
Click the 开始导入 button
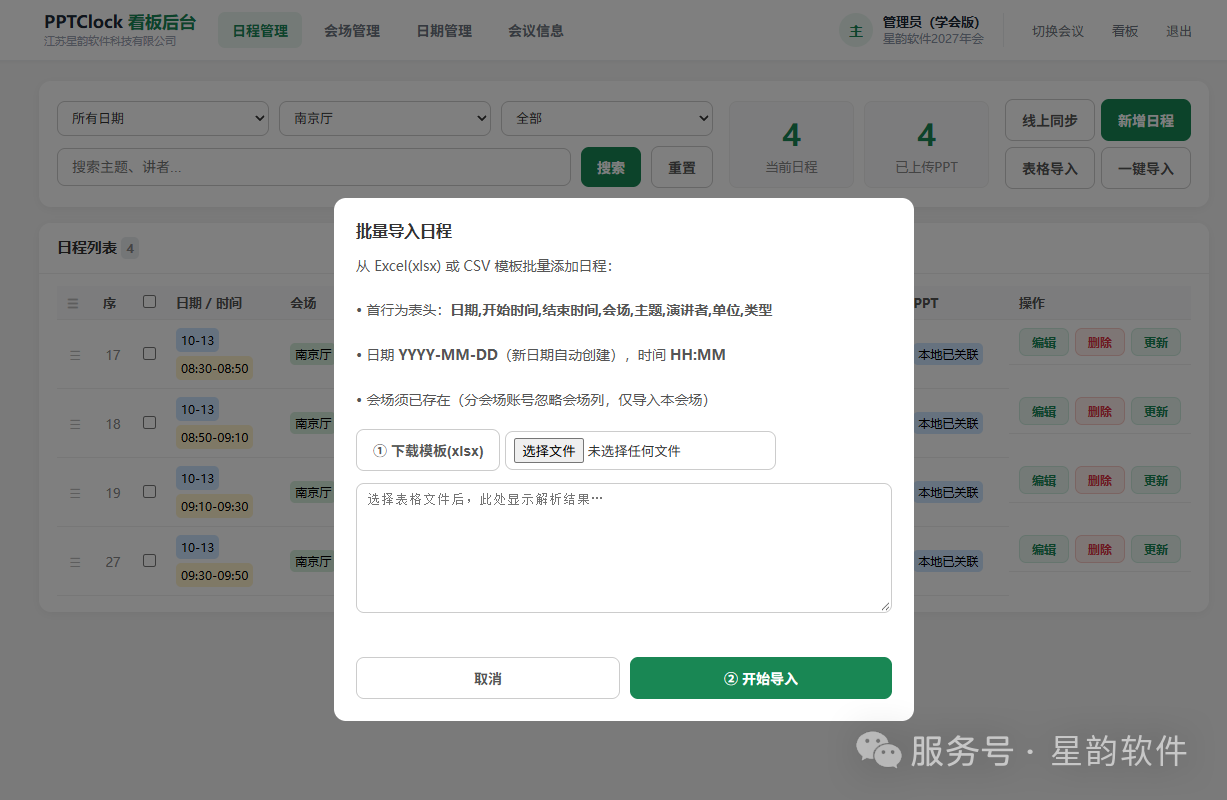[761, 678]
